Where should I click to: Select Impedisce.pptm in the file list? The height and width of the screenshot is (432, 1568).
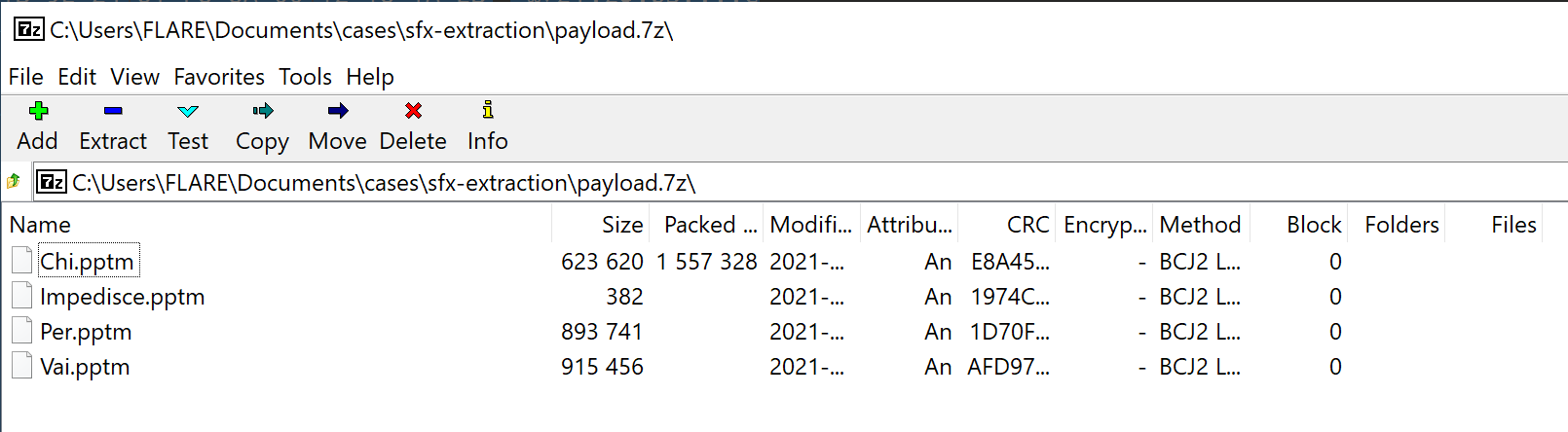(122, 297)
